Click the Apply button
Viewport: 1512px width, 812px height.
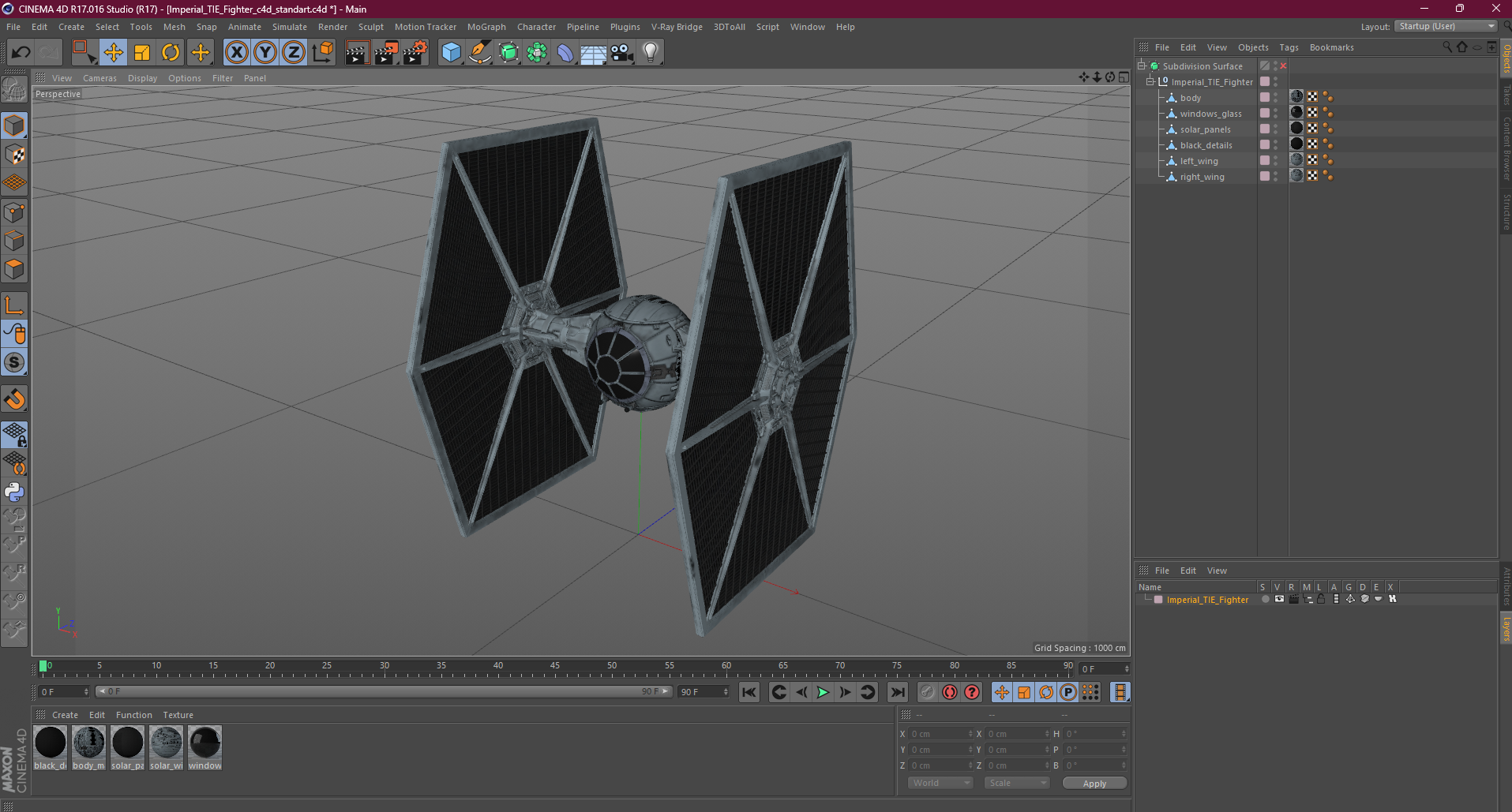1094,783
